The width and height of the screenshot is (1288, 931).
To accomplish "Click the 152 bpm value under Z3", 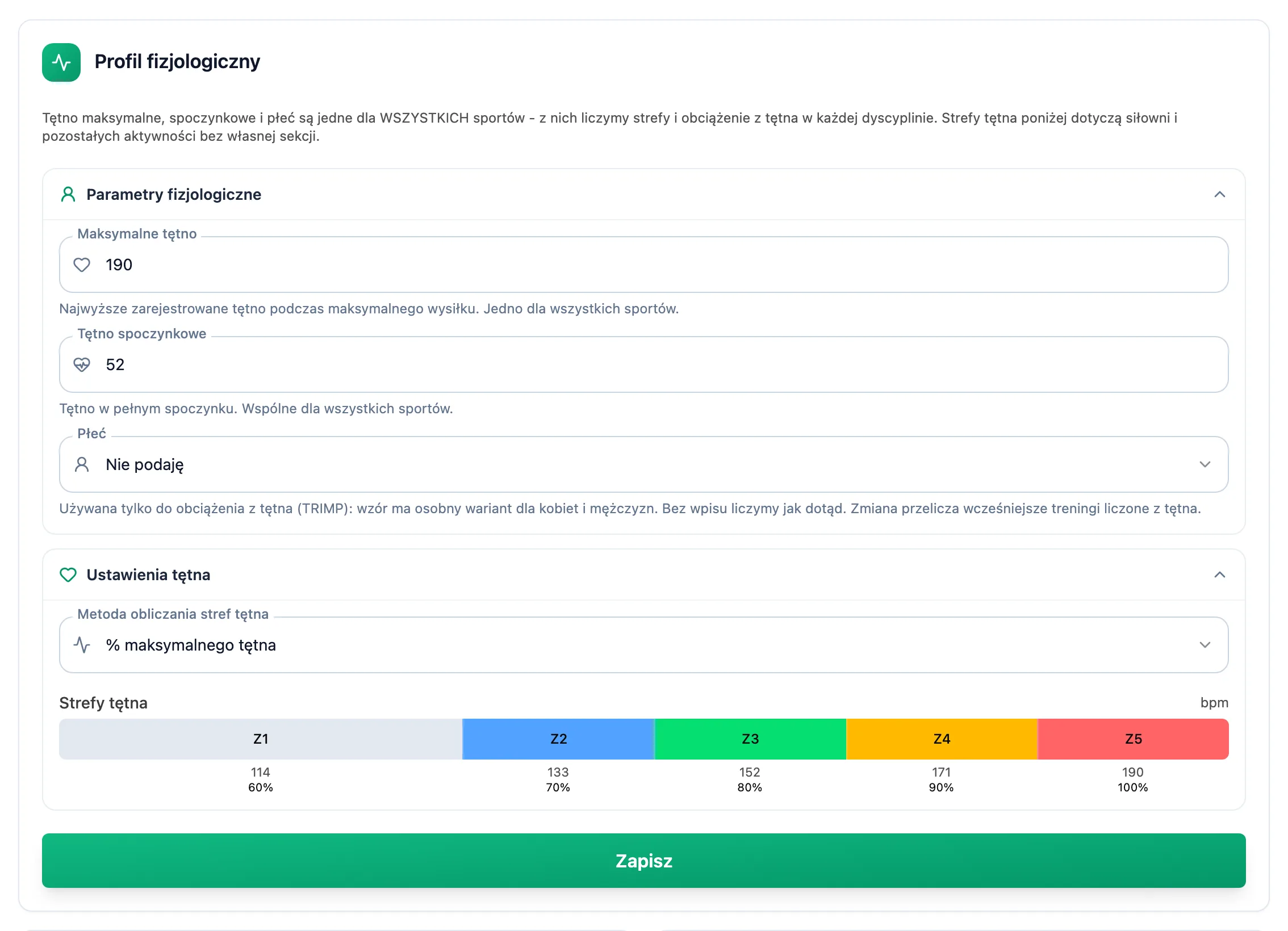I will point(750,772).
